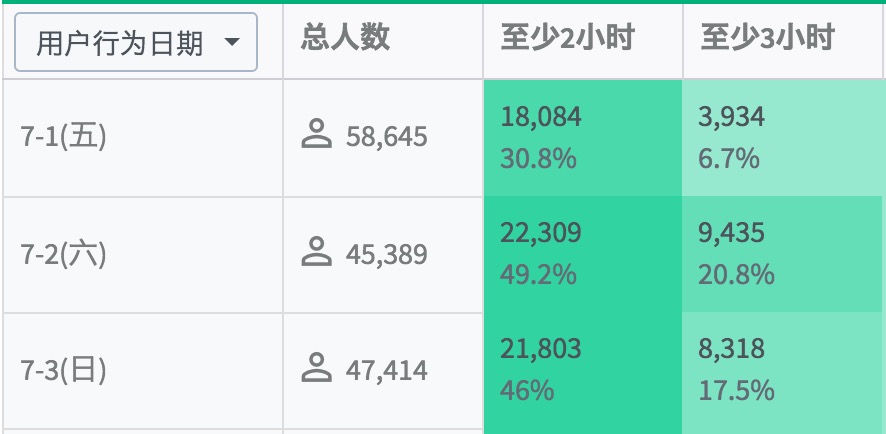Viewport: 886px width, 434px height.
Task: Click the 21,803 cell showing 46%
Action: [x=582, y=371]
